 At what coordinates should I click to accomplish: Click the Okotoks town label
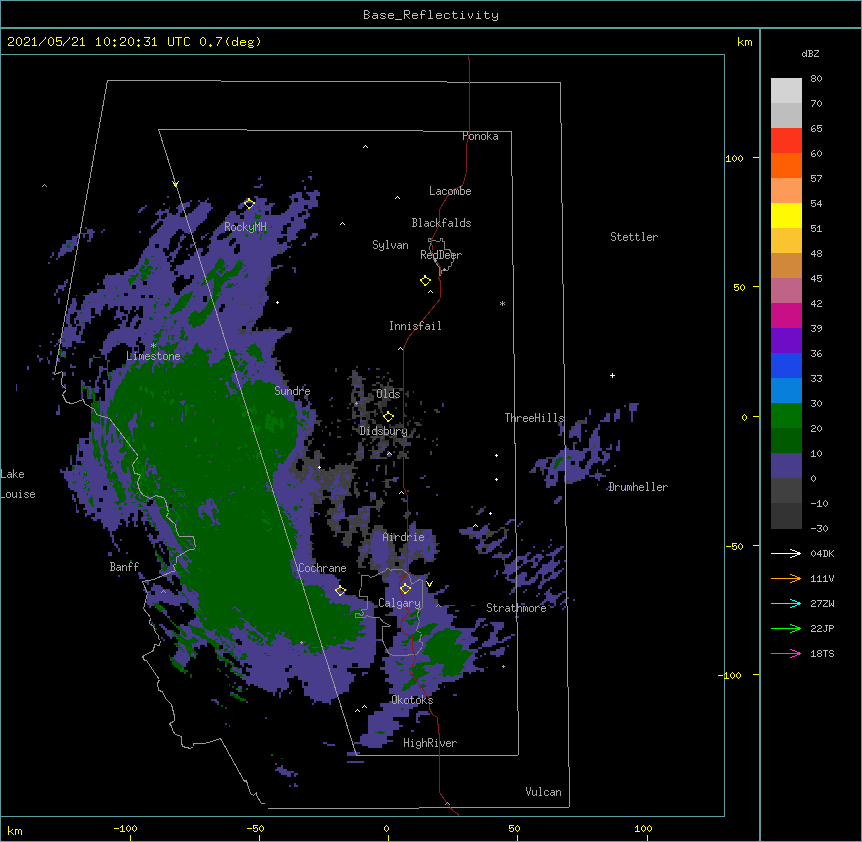412,700
